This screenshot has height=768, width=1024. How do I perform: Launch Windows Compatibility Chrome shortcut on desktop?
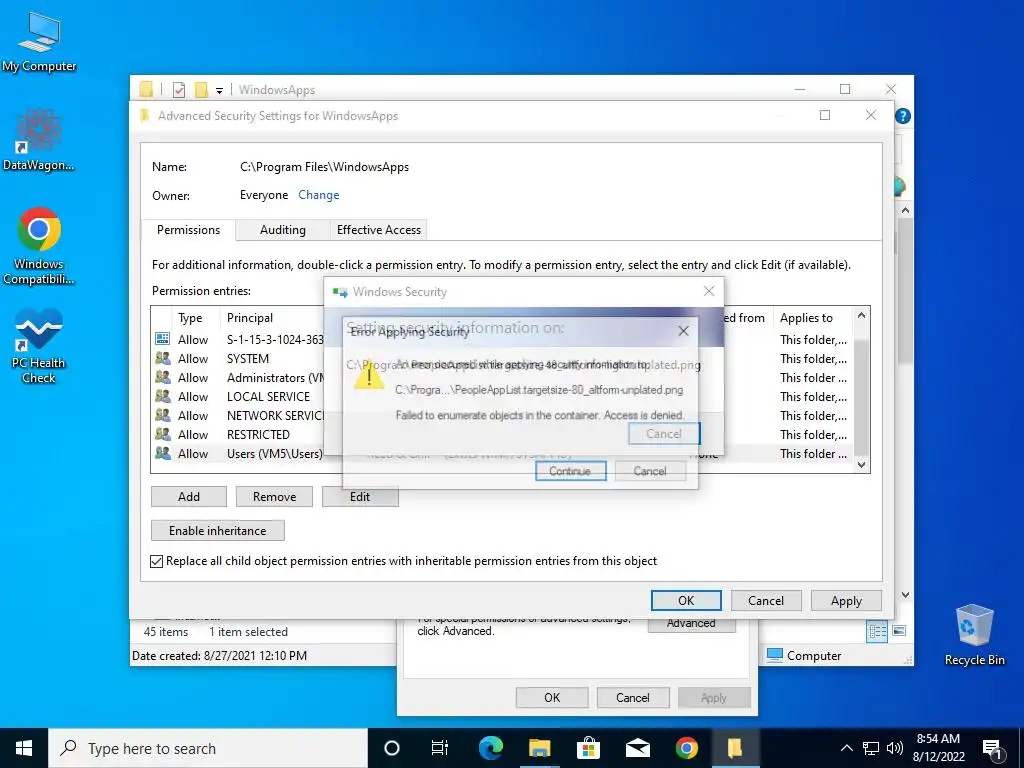[x=39, y=246]
